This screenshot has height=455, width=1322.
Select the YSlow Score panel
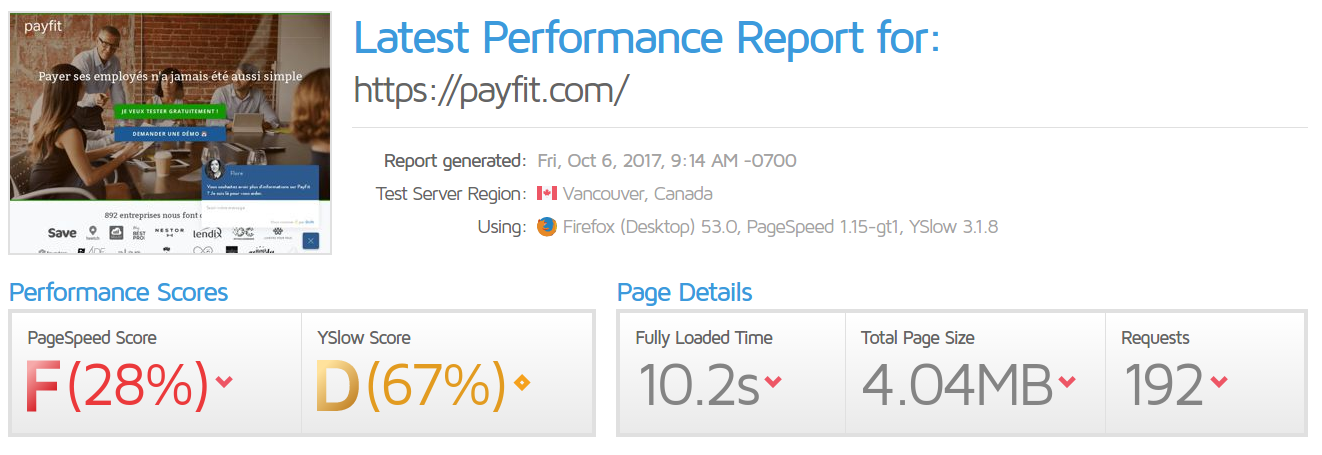click(448, 373)
